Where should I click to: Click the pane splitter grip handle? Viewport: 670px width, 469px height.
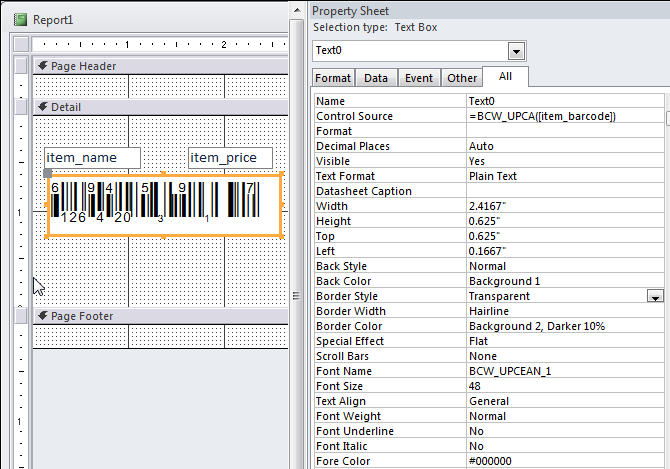[296, 296]
